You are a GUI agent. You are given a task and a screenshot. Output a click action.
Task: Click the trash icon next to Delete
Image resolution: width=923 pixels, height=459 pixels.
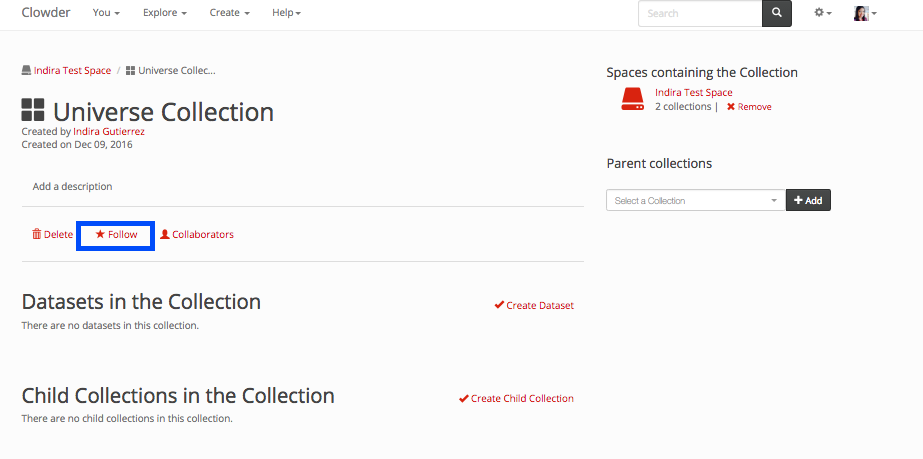coord(37,234)
